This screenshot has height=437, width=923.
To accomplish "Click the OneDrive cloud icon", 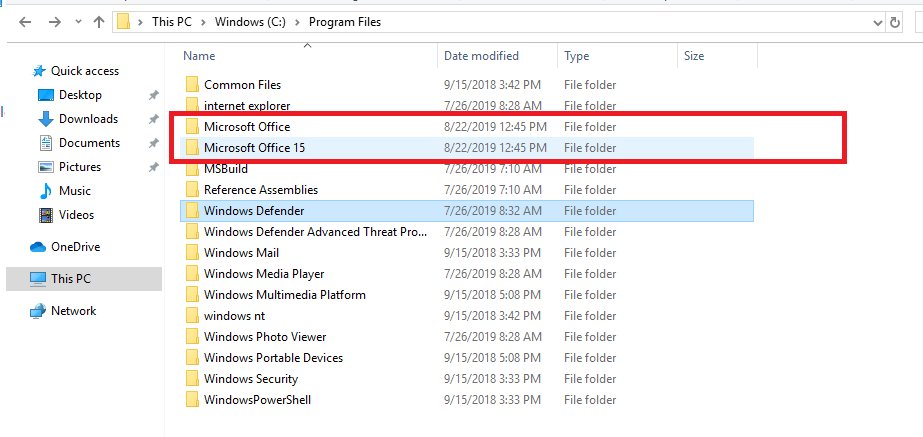I will [x=38, y=247].
